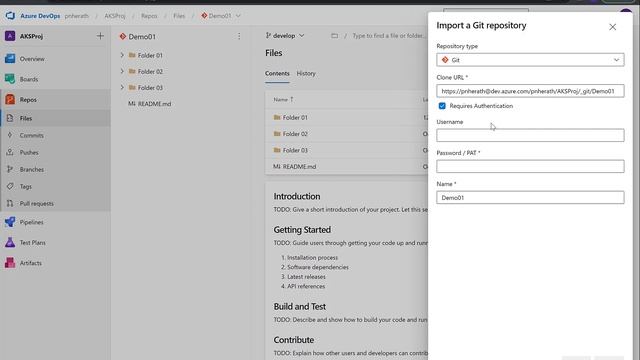Viewport: 640px width, 360px height.
Task: Open Folder 03 in the files table
Action: click(x=295, y=150)
